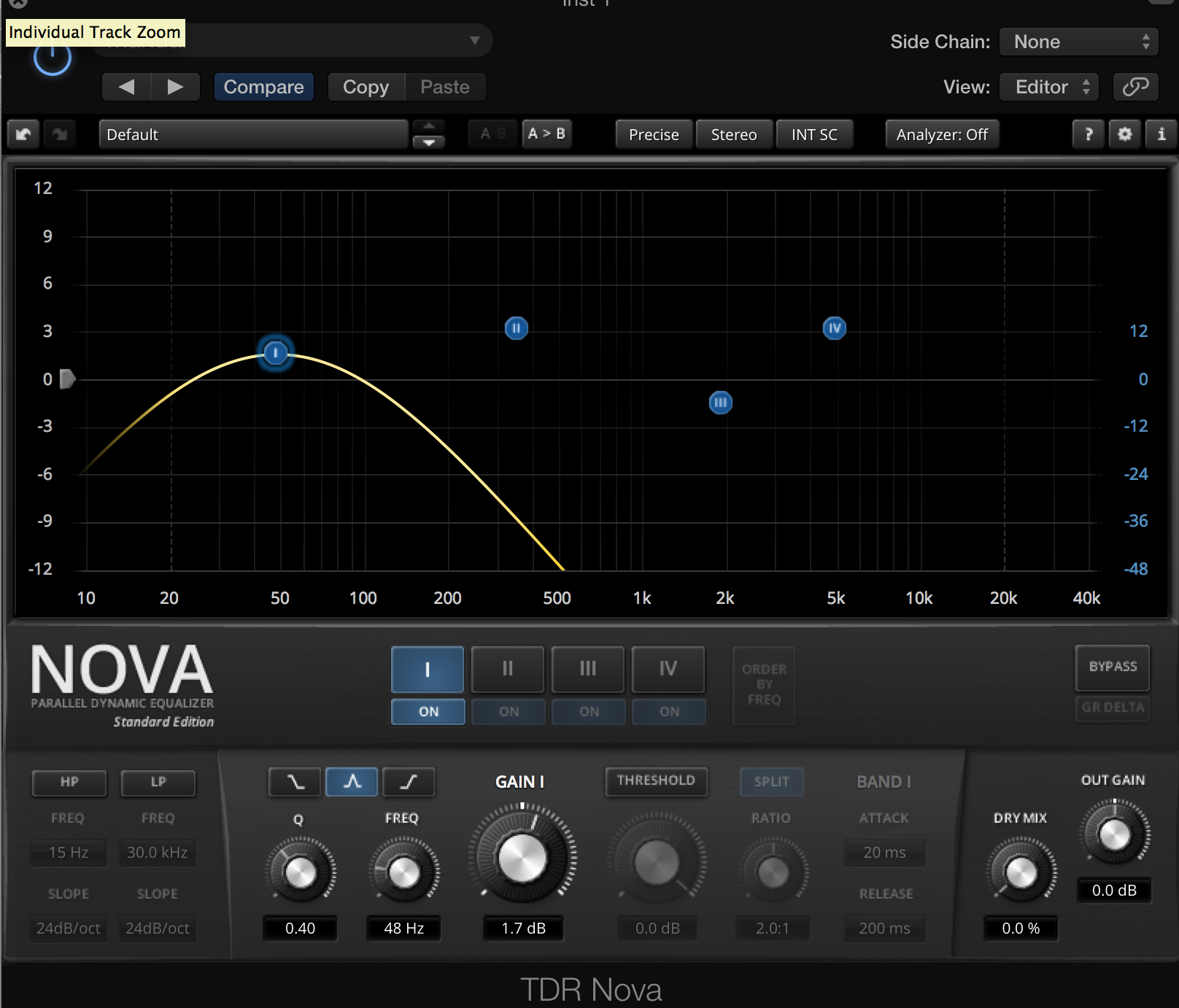Screen dimensions: 1179x1008
Task: Select band II tab
Action: (x=508, y=669)
